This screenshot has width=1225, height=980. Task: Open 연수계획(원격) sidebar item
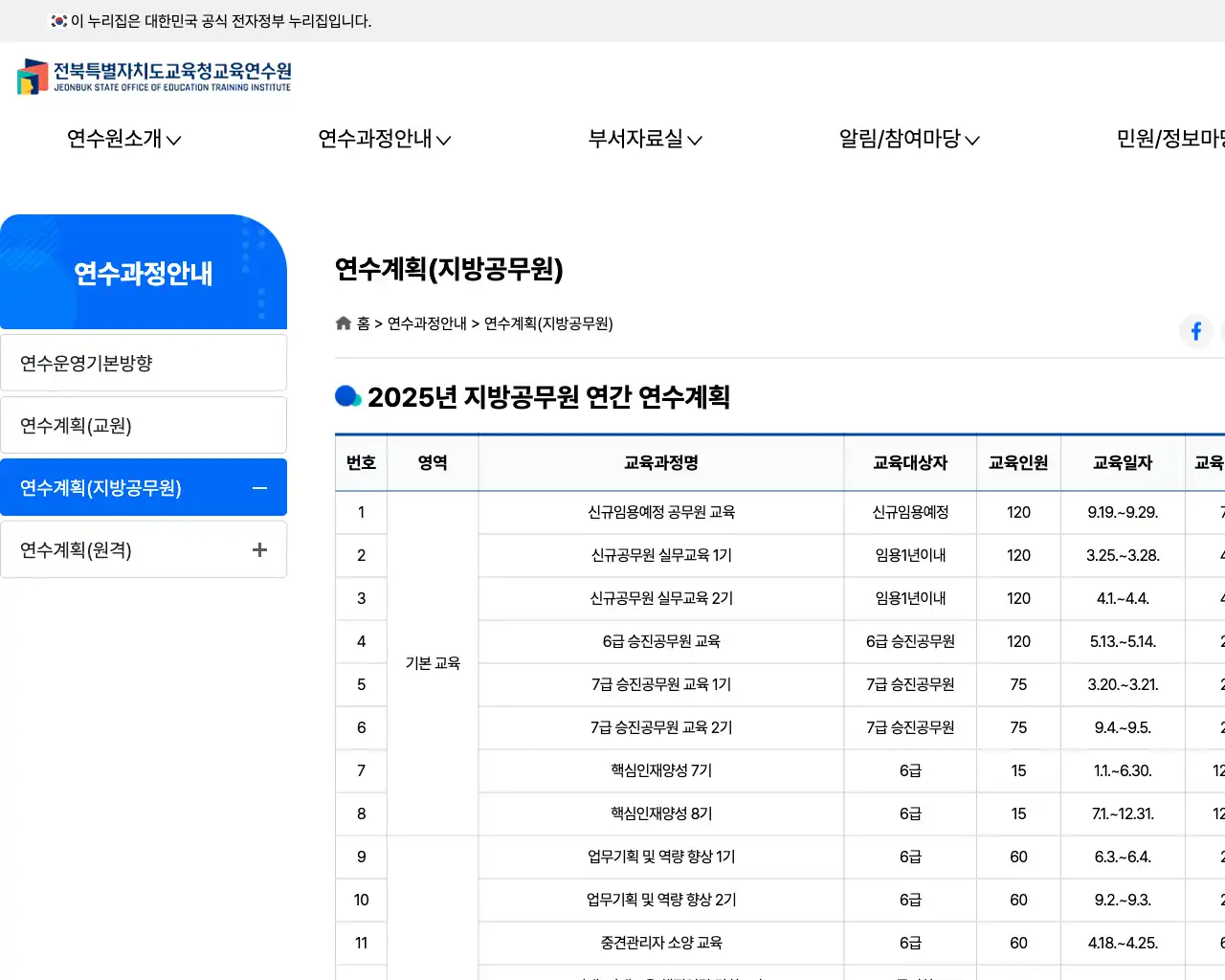144,549
